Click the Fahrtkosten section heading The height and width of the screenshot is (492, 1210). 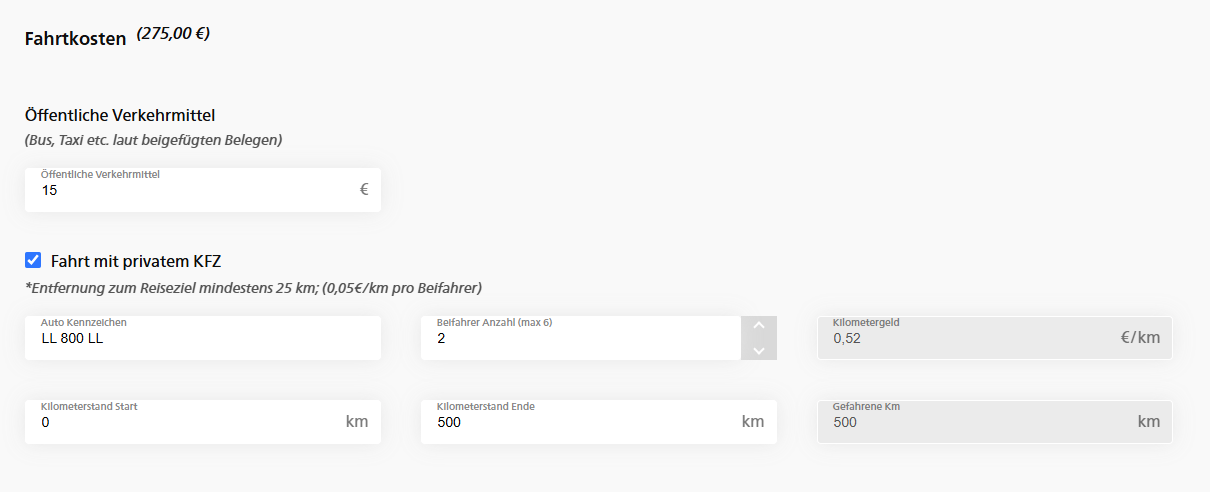(x=76, y=39)
